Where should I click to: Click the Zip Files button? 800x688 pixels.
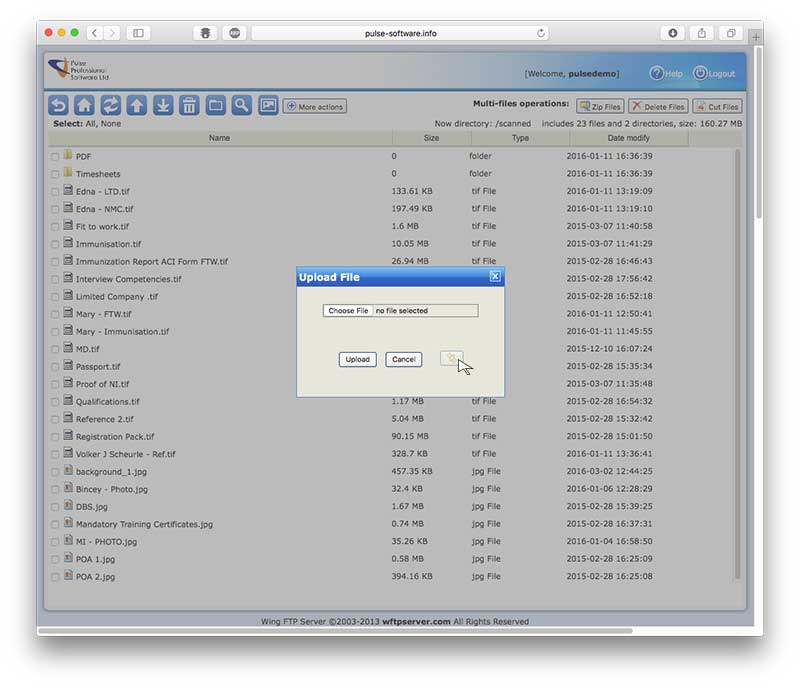pyautogui.click(x=600, y=106)
